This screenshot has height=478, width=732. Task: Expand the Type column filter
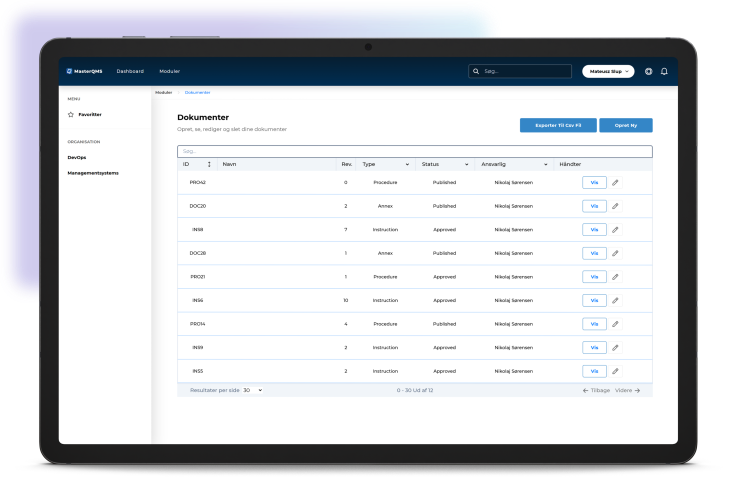tap(407, 164)
